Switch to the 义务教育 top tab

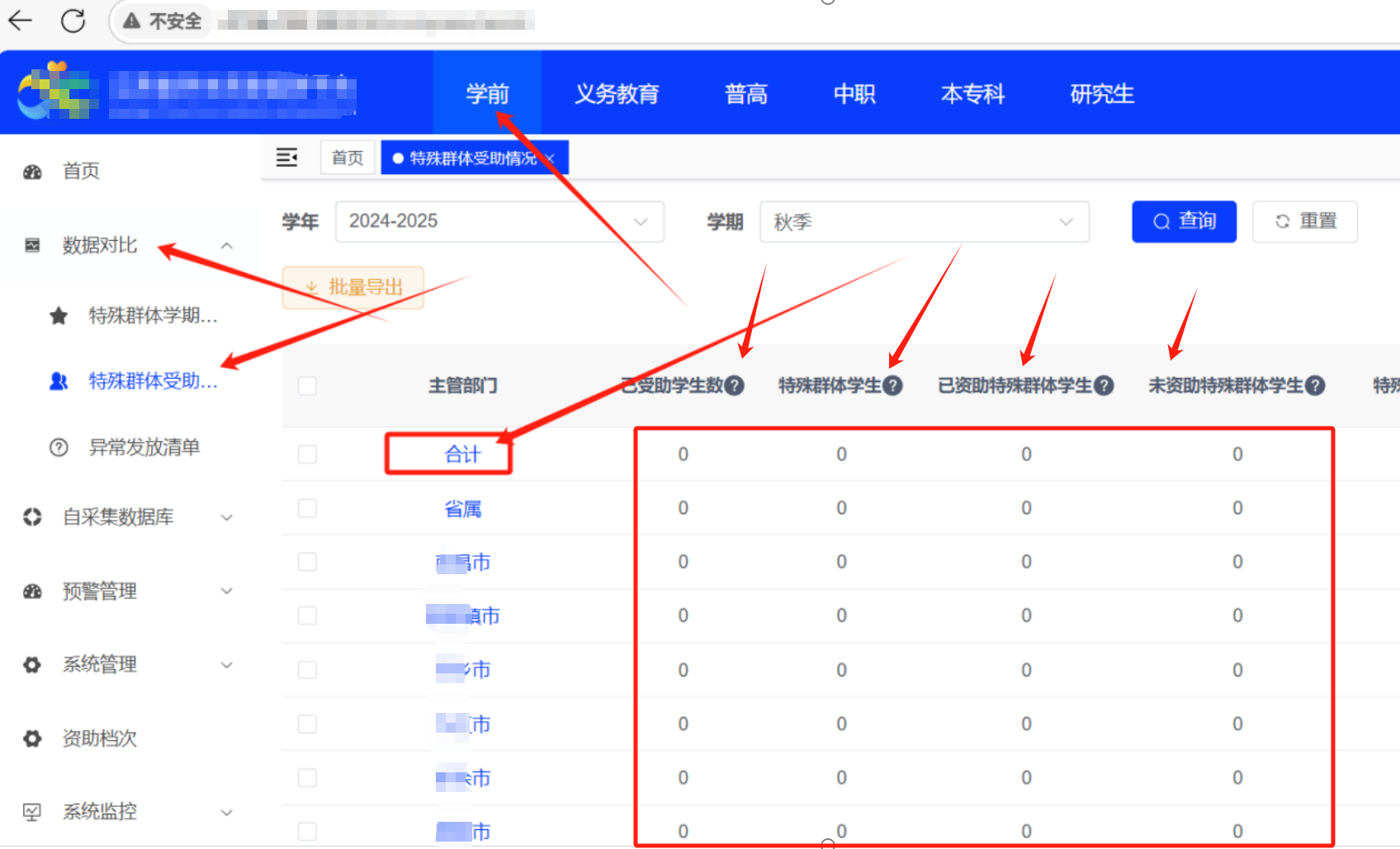pos(617,93)
